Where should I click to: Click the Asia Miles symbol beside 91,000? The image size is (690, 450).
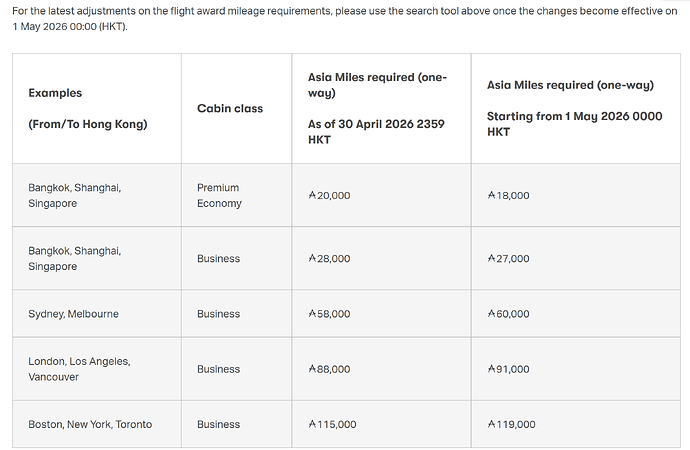click(491, 369)
